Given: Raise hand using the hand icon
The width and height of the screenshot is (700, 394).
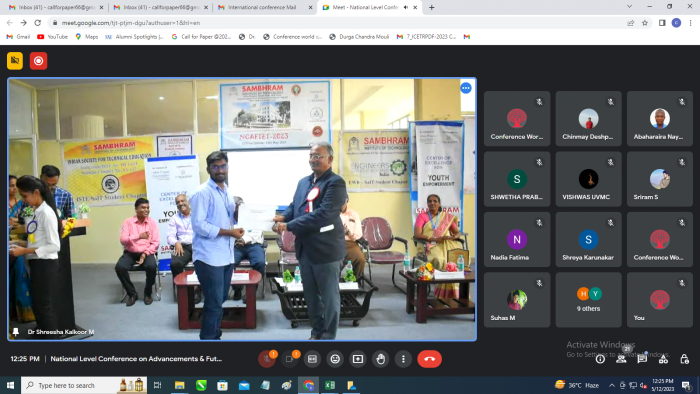Looking at the screenshot, I should [x=380, y=359].
